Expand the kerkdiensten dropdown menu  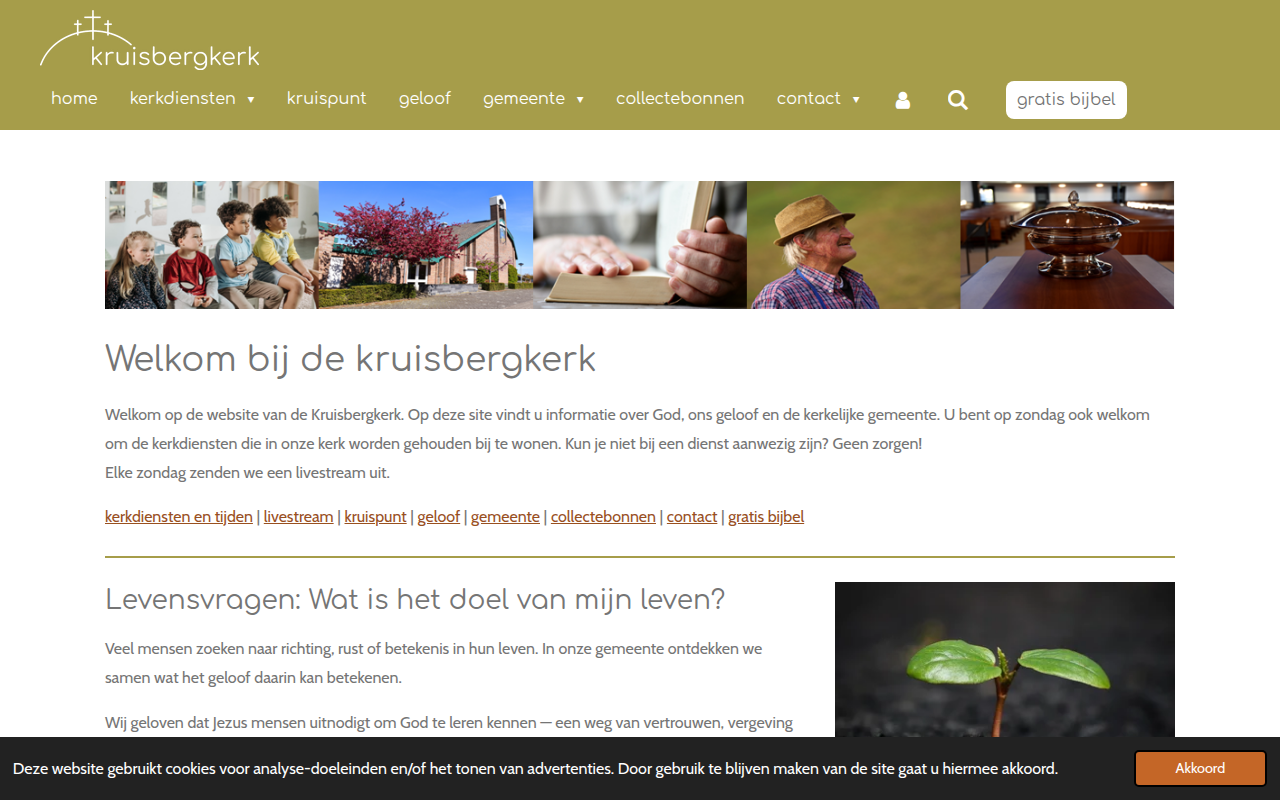click(192, 99)
